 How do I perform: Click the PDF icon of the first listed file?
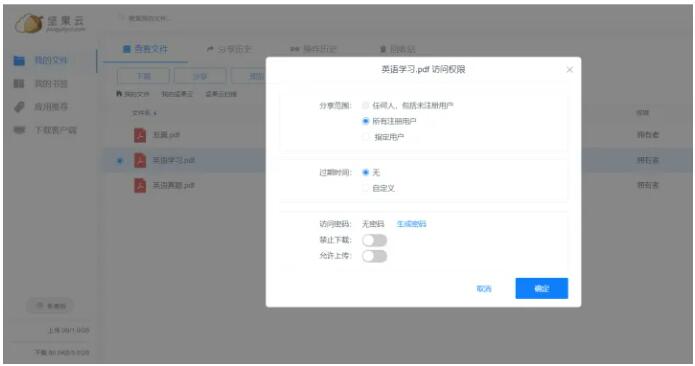pos(140,135)
